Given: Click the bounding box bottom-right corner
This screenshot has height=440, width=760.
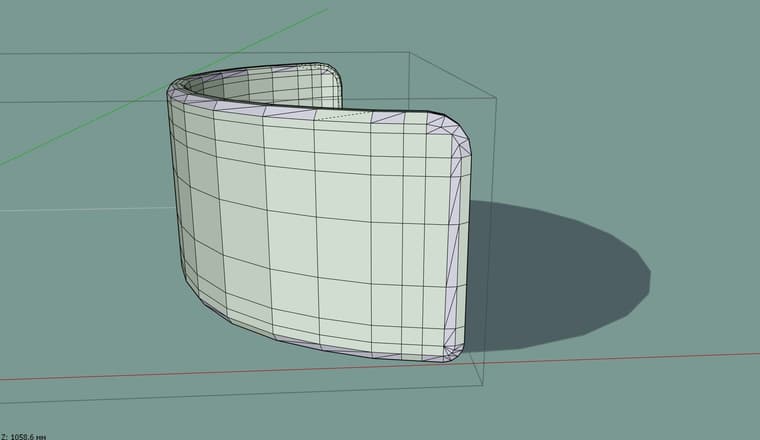Looking at the screenshot, I should click(482, 386).
